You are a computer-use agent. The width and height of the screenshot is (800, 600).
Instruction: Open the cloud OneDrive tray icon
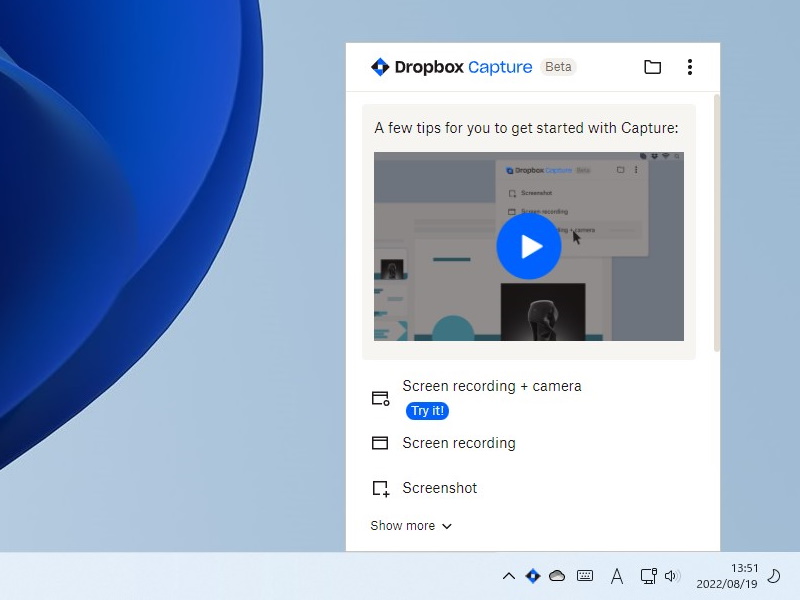coord(557,576)
